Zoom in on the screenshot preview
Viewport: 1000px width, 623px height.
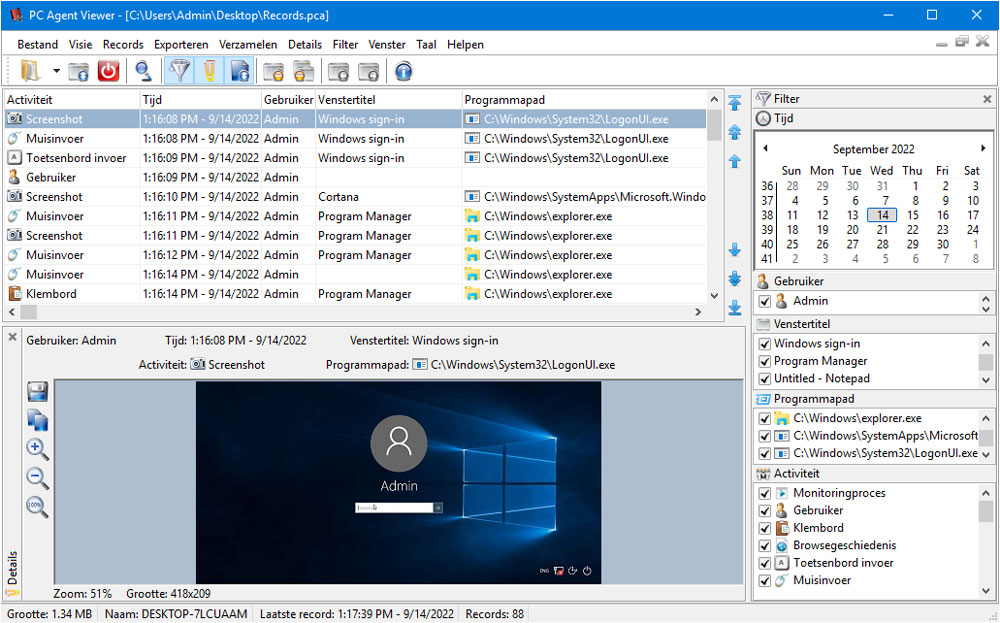[x=37, y=450]
